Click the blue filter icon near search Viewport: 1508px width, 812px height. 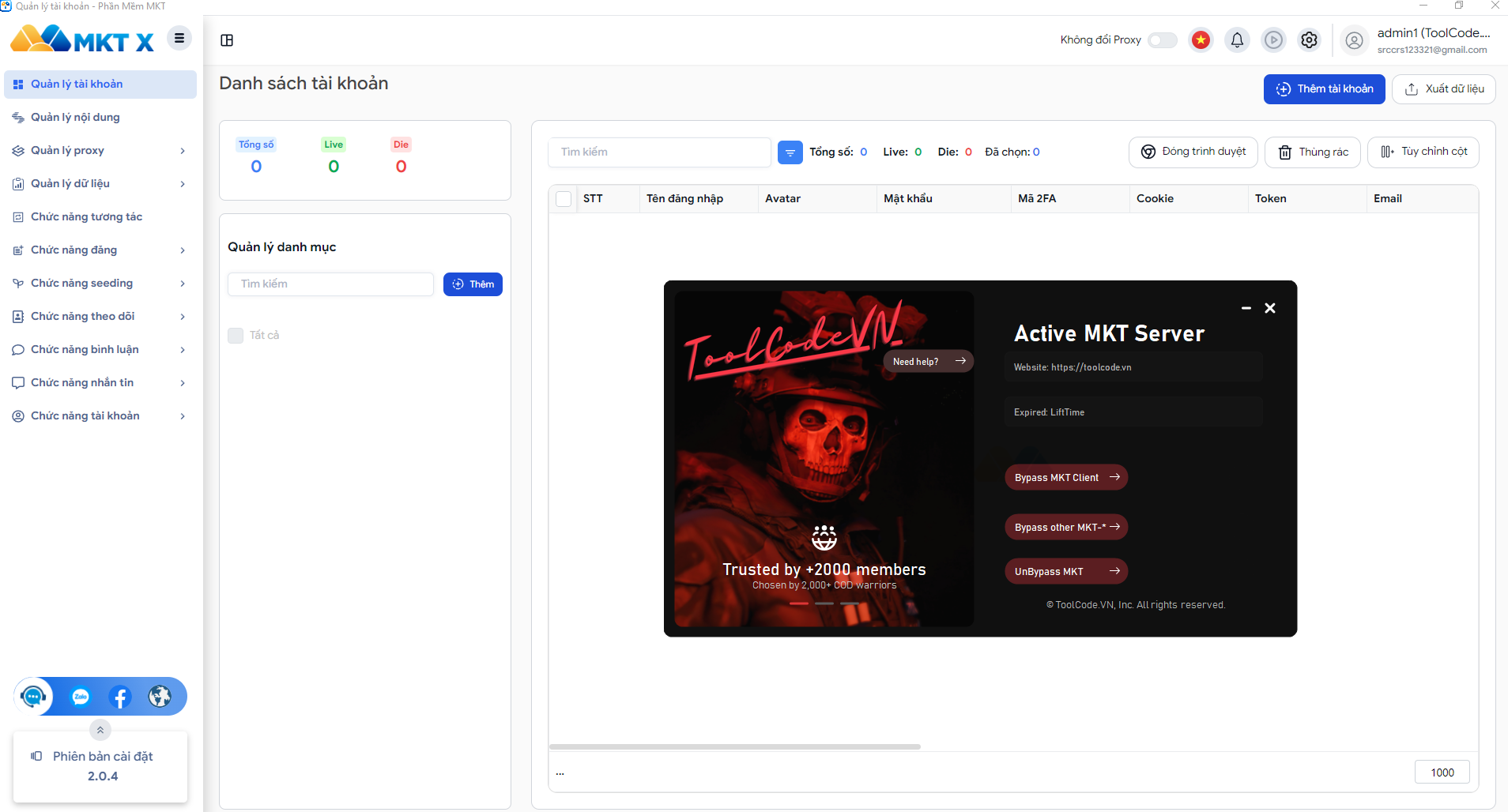click(x=790, y=152)
